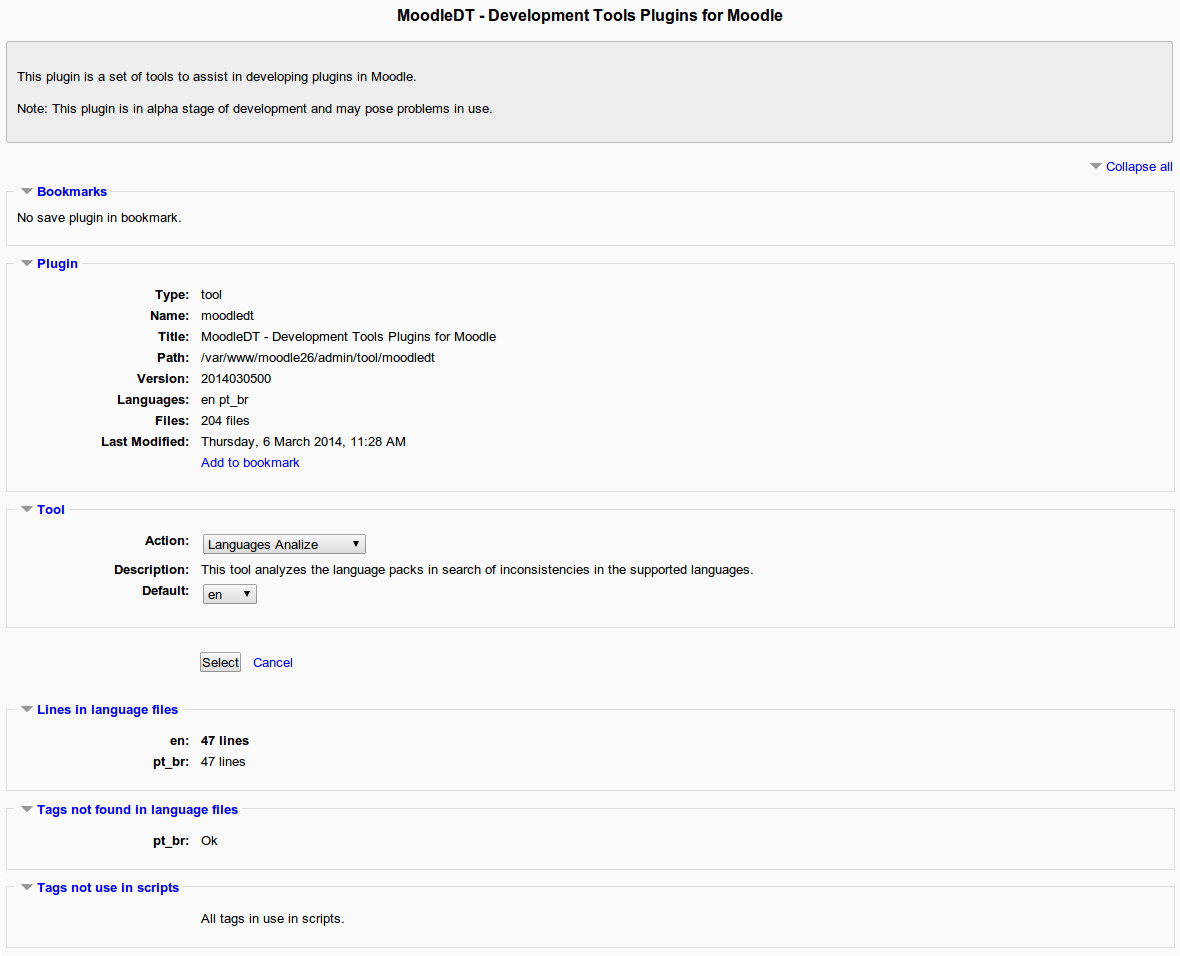Viewport: 1180px width, 956px height.
Task: Collapse all sections using Collapse all link
Action: tap(1139, 166)
